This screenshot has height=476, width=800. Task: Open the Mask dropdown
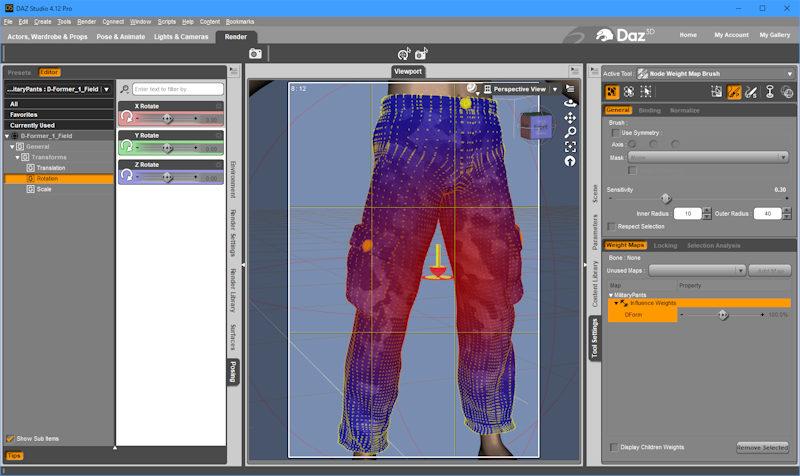tap(708, 157)
